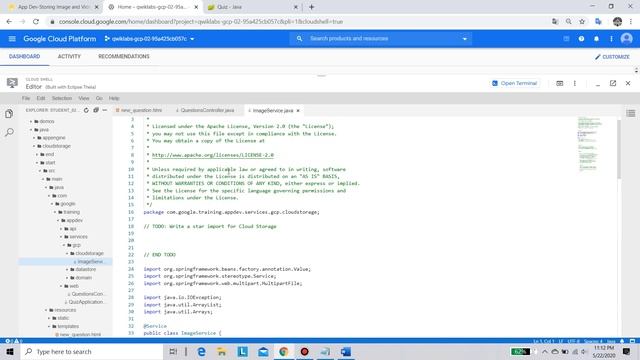Open Word from the taskbar

[346, 351]
